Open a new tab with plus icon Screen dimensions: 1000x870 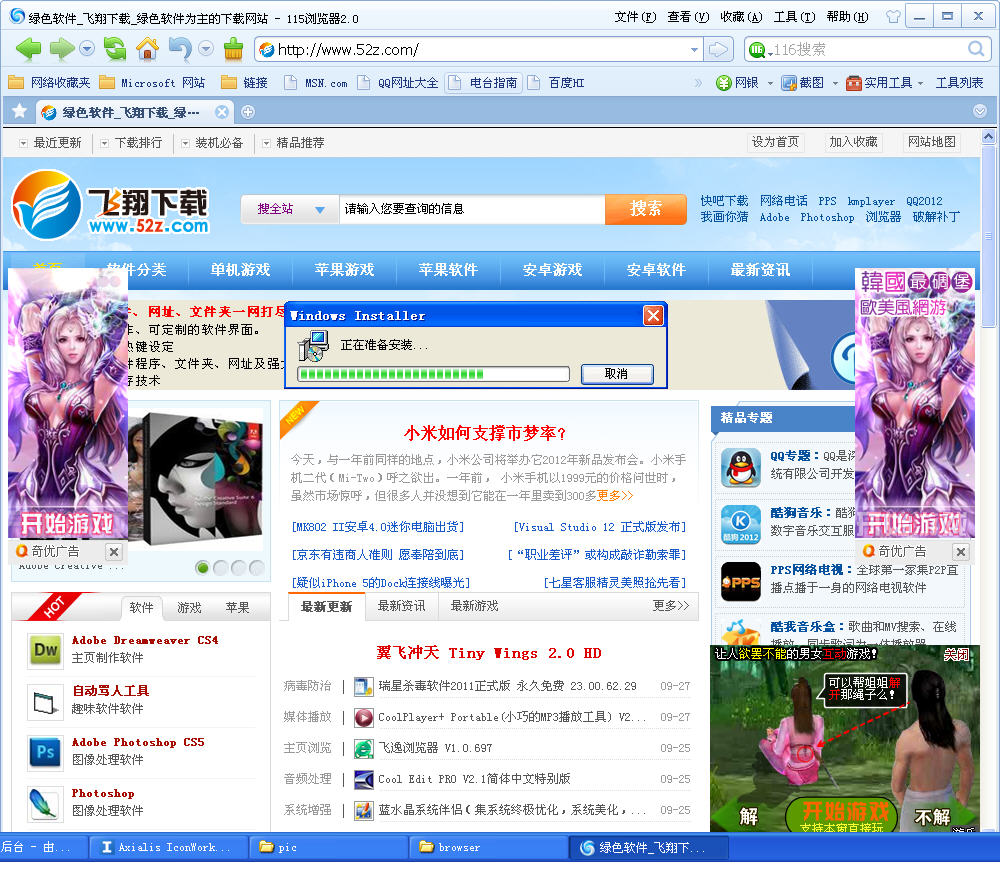pos(248,112)
